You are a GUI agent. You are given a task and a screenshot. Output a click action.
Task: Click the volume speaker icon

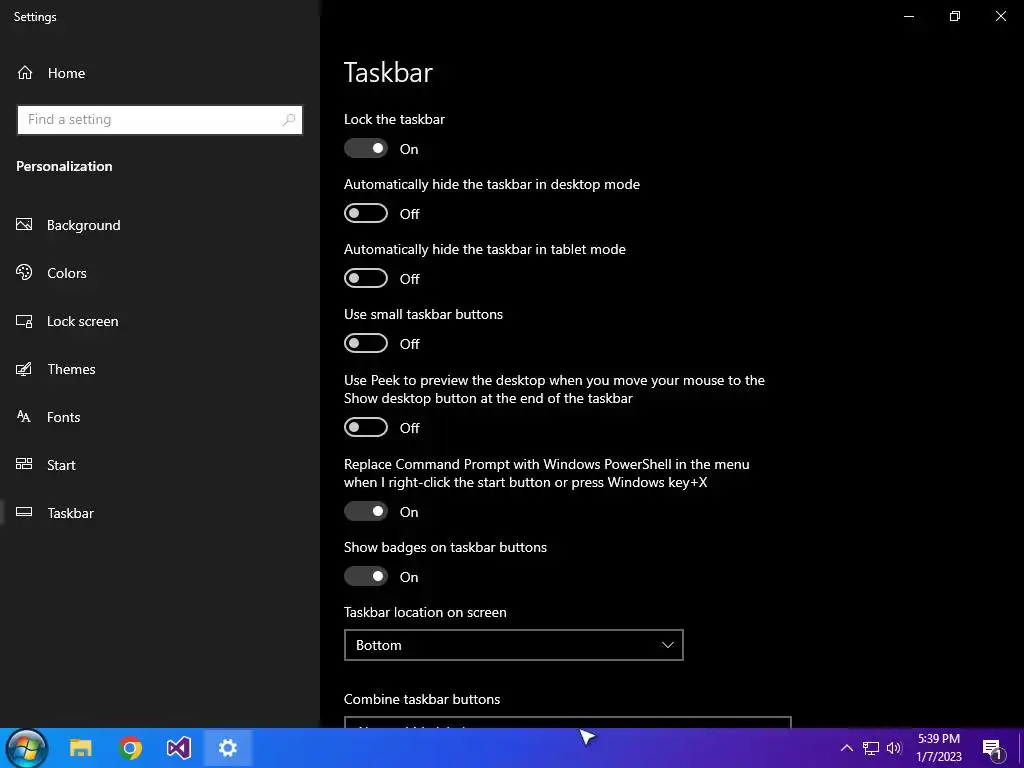tap(894, 748)
